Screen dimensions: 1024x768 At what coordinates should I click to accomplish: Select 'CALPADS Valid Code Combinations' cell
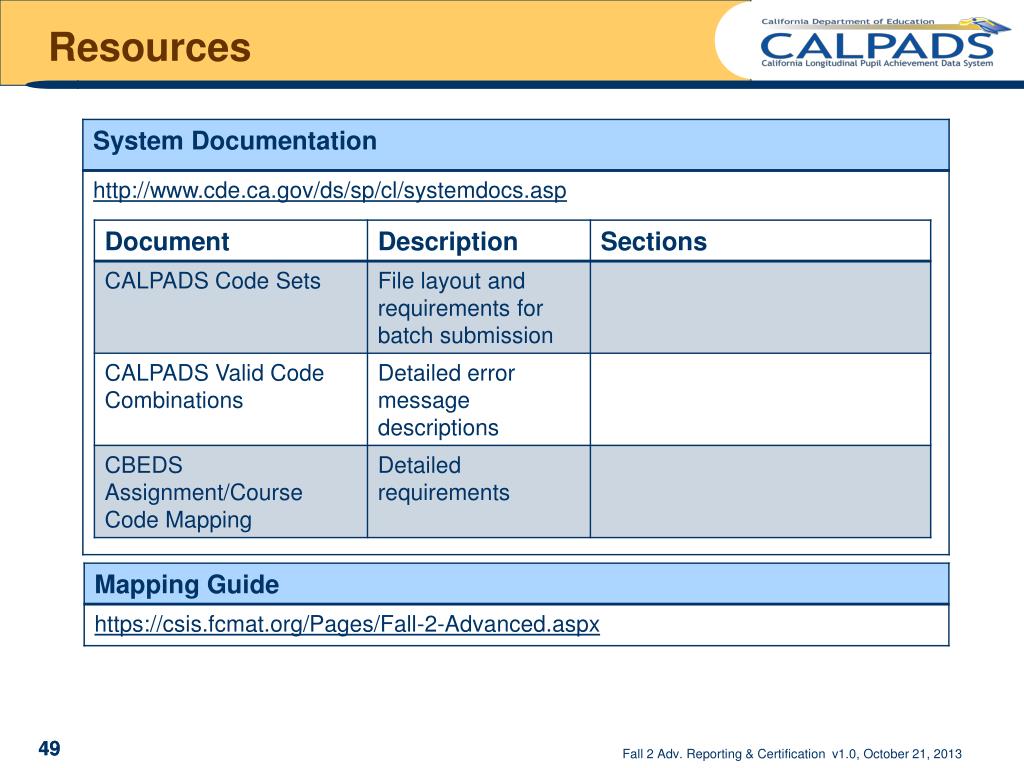pos(231,400)
